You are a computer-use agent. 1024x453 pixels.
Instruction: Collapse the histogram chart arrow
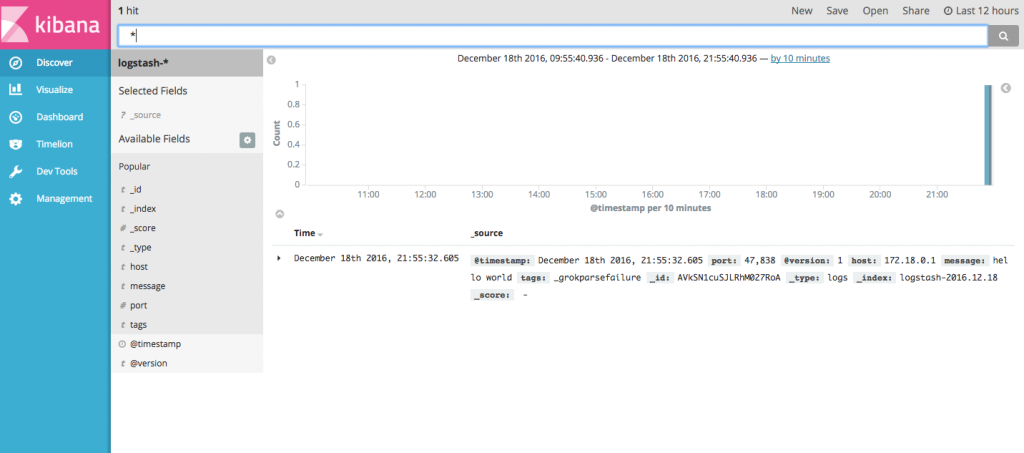click(x=280, y=213)
